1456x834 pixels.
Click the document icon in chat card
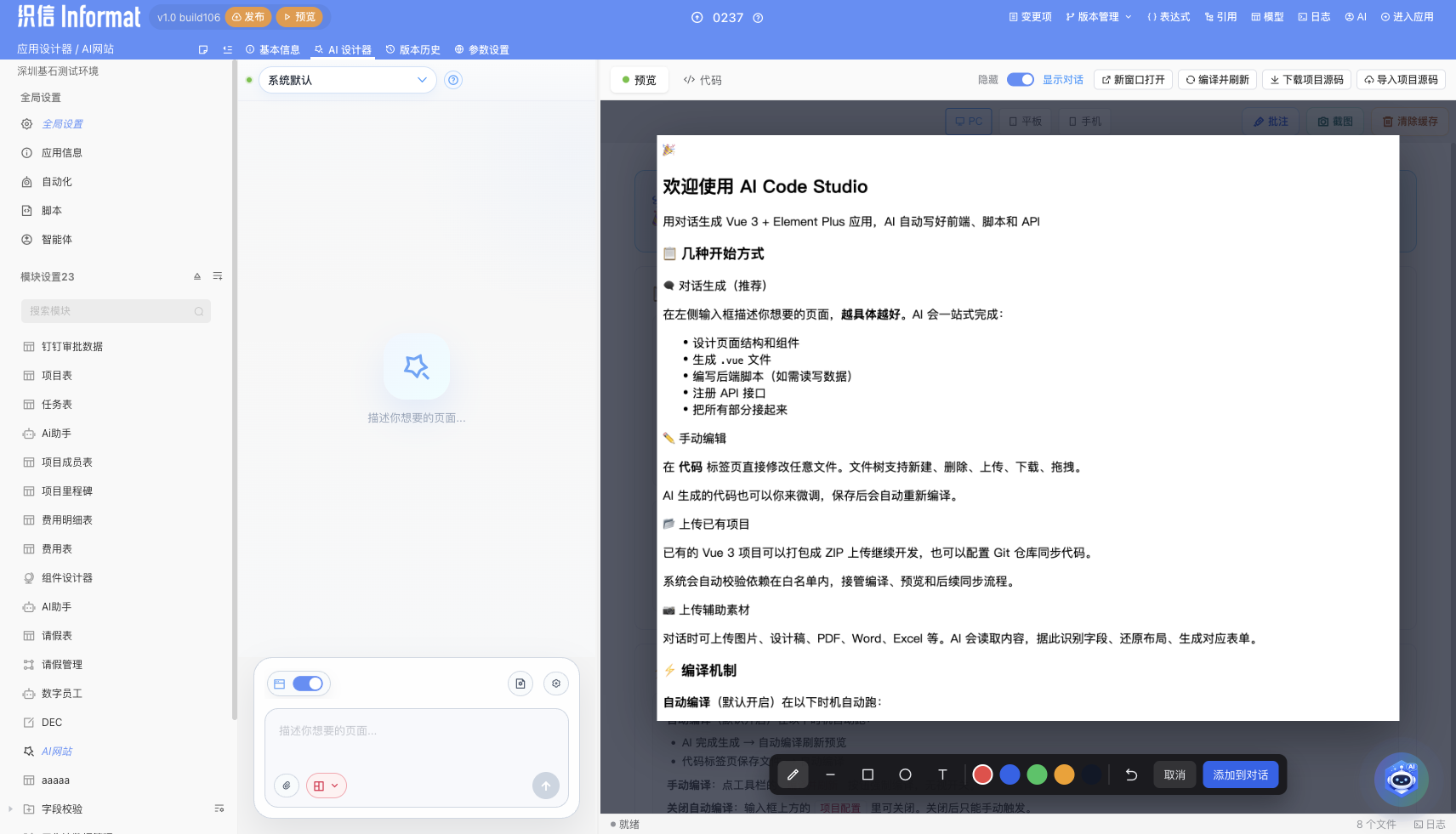(520, 684)
